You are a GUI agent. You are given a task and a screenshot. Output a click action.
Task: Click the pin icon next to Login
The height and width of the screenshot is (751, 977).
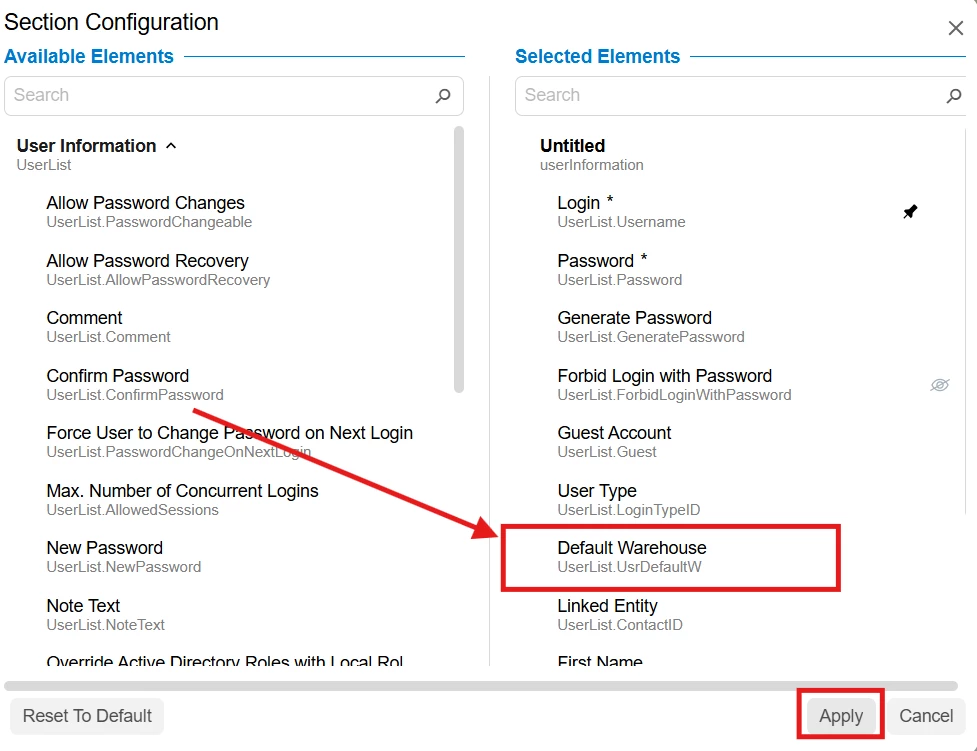pyautogui.click(x=910, y=212)
